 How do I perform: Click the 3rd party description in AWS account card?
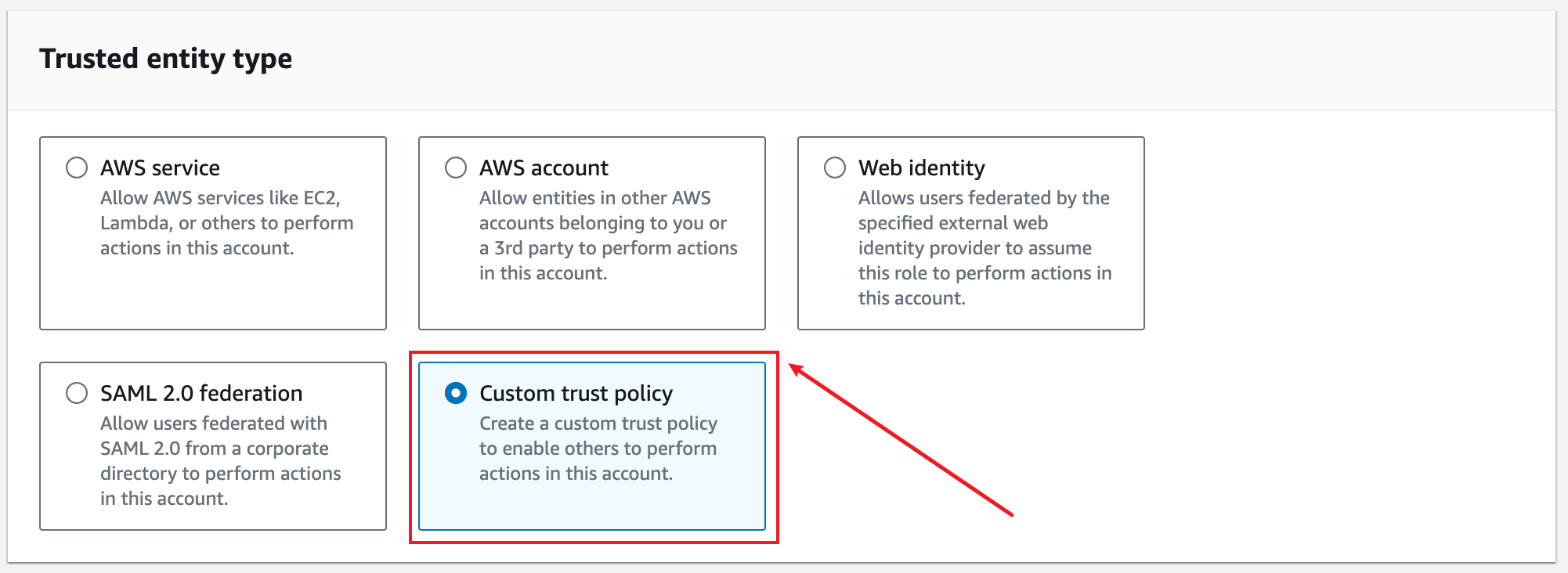click(609, 236)
